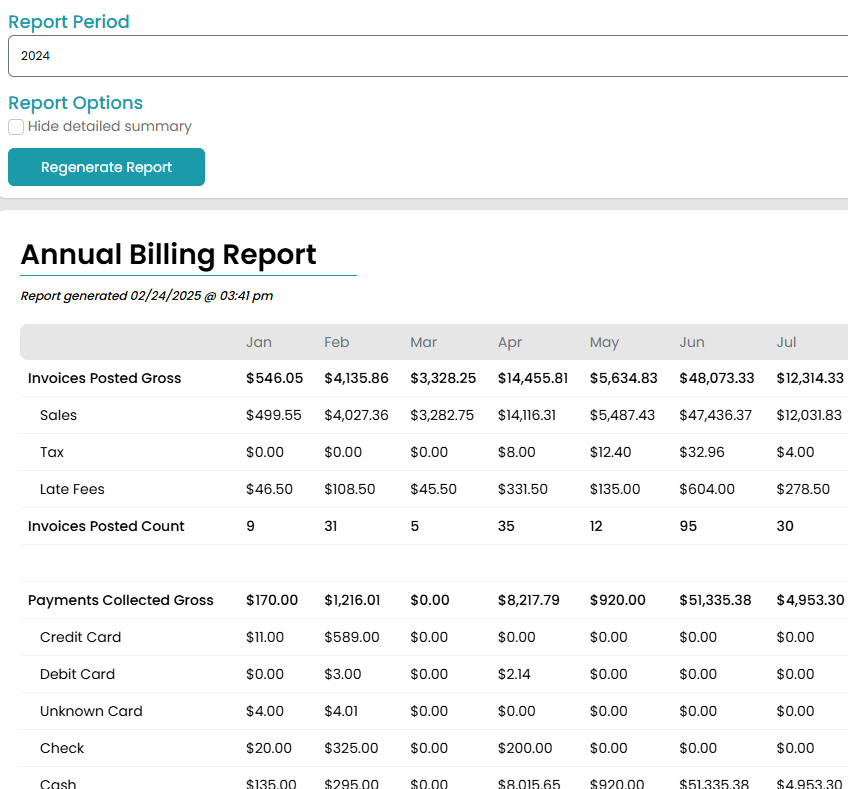
Task: Click the Check row label
Action: click(x=62, y=748)
